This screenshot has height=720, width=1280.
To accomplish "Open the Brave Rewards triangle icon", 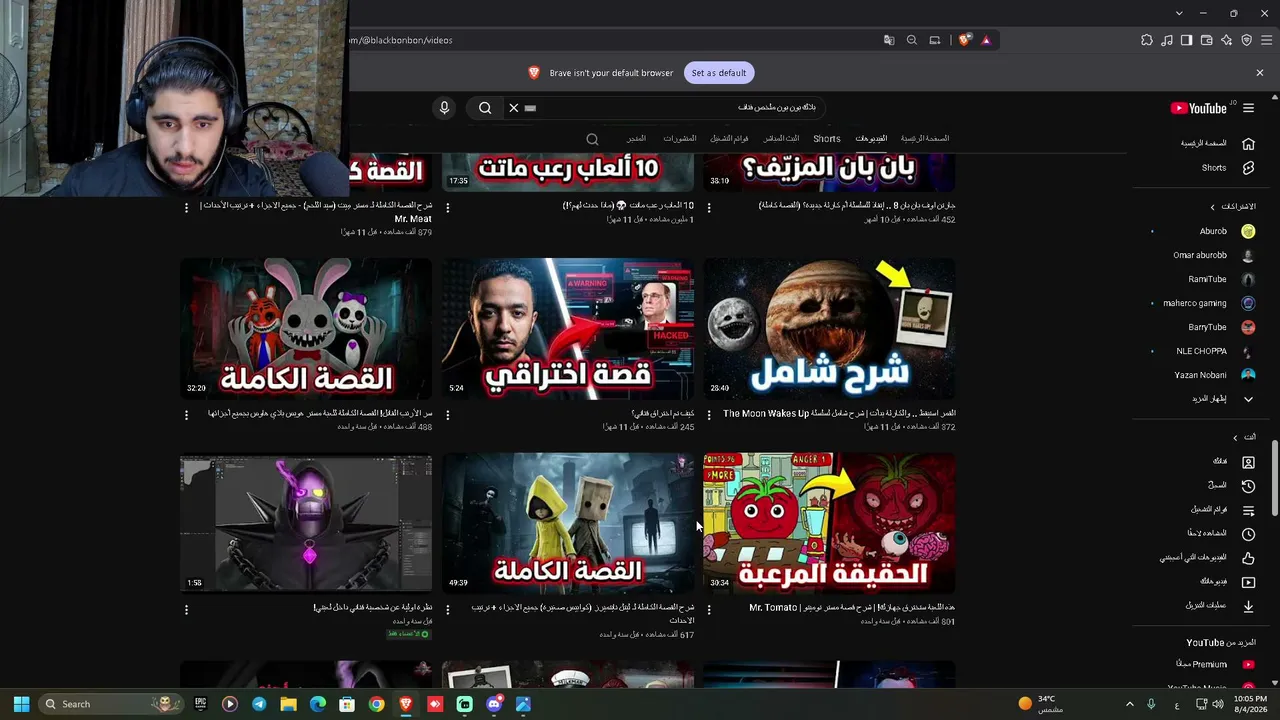I will (x=986, y=40).
